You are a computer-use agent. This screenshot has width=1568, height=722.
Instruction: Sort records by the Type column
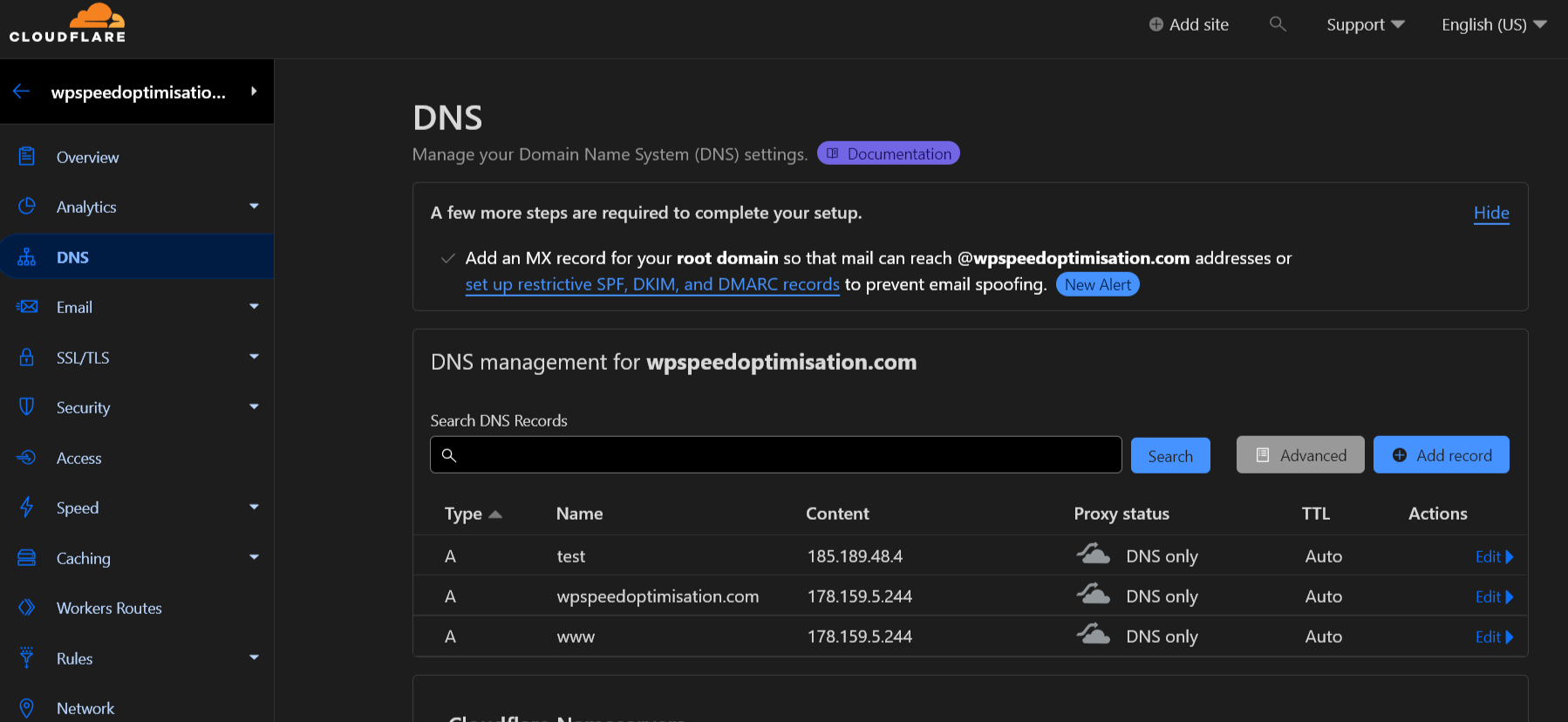pyautogui.click(x=473, y=514)
